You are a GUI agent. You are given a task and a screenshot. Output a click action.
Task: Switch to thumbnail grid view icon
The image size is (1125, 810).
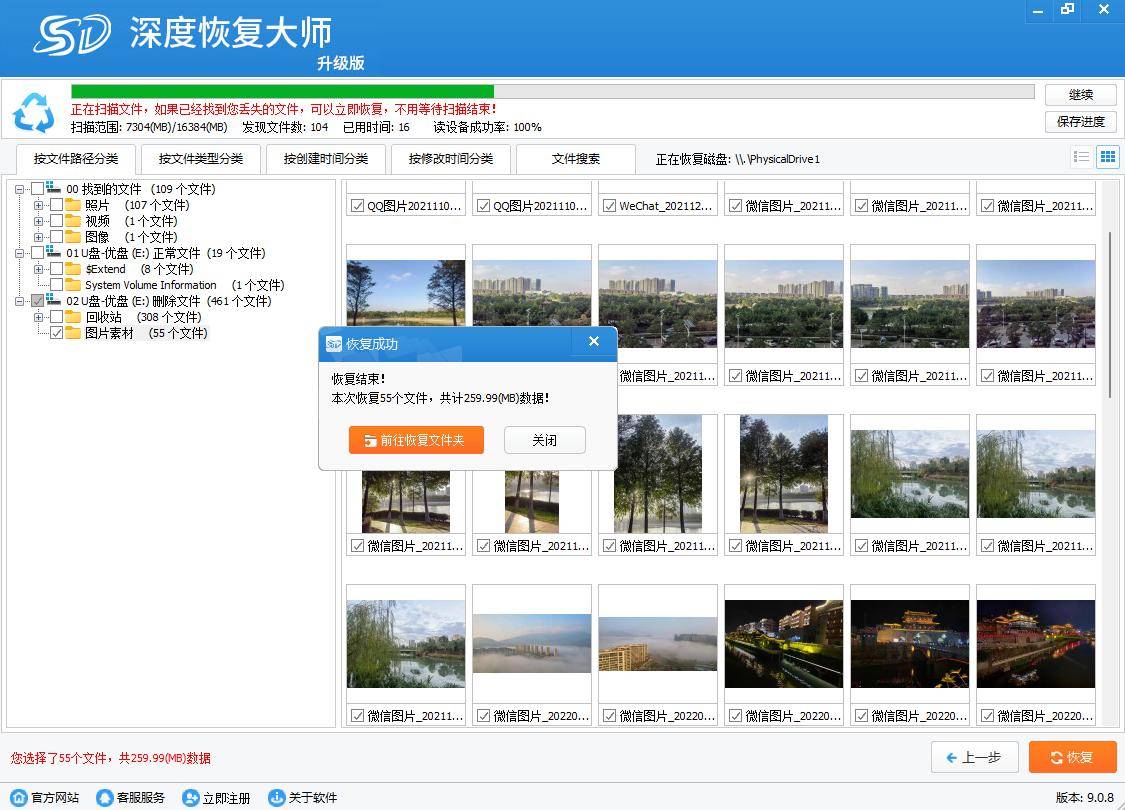pos(1108,157)
